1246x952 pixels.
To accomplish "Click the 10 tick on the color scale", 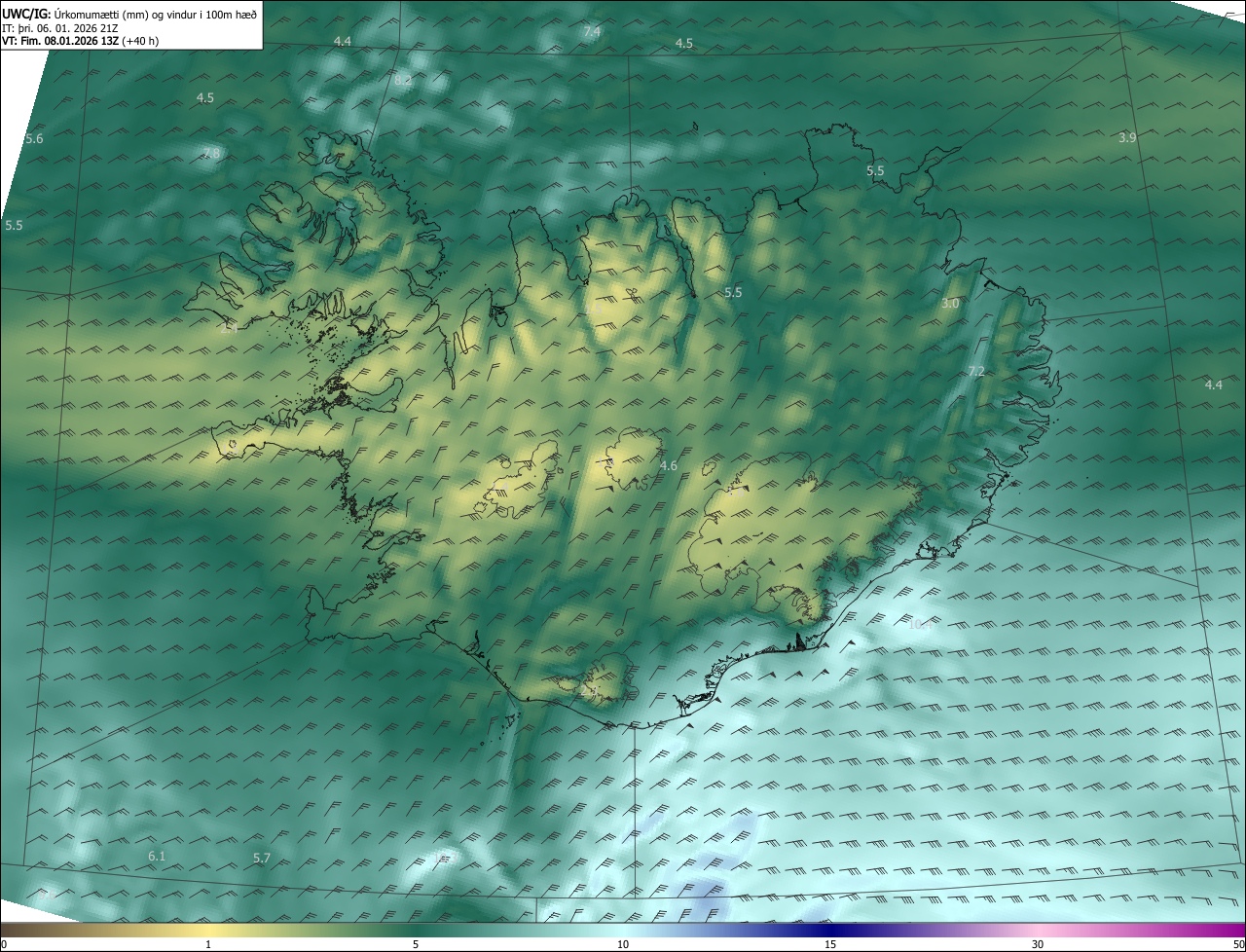I will [623, 944].
